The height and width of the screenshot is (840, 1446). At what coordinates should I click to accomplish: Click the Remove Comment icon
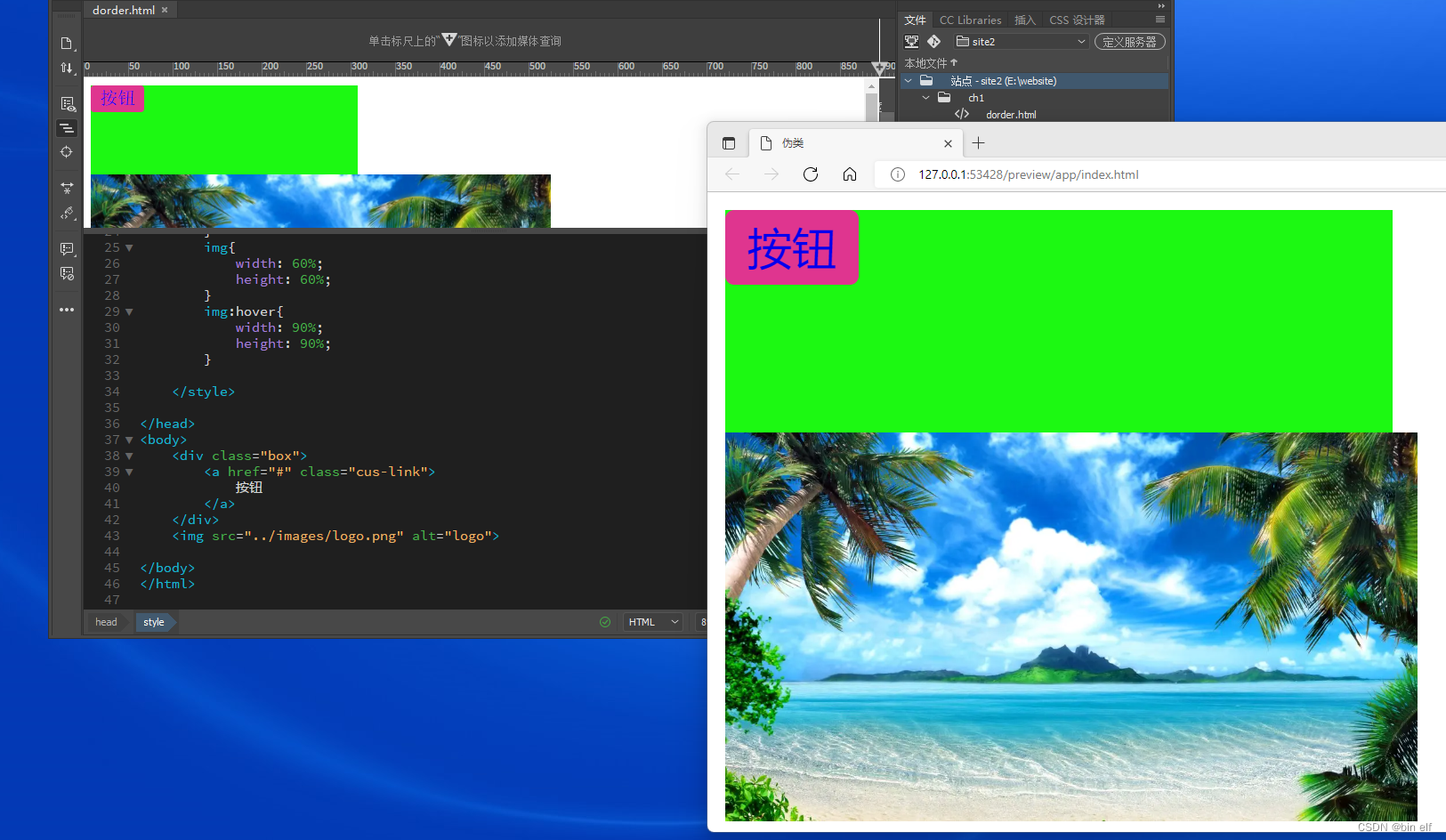(67, 274)
